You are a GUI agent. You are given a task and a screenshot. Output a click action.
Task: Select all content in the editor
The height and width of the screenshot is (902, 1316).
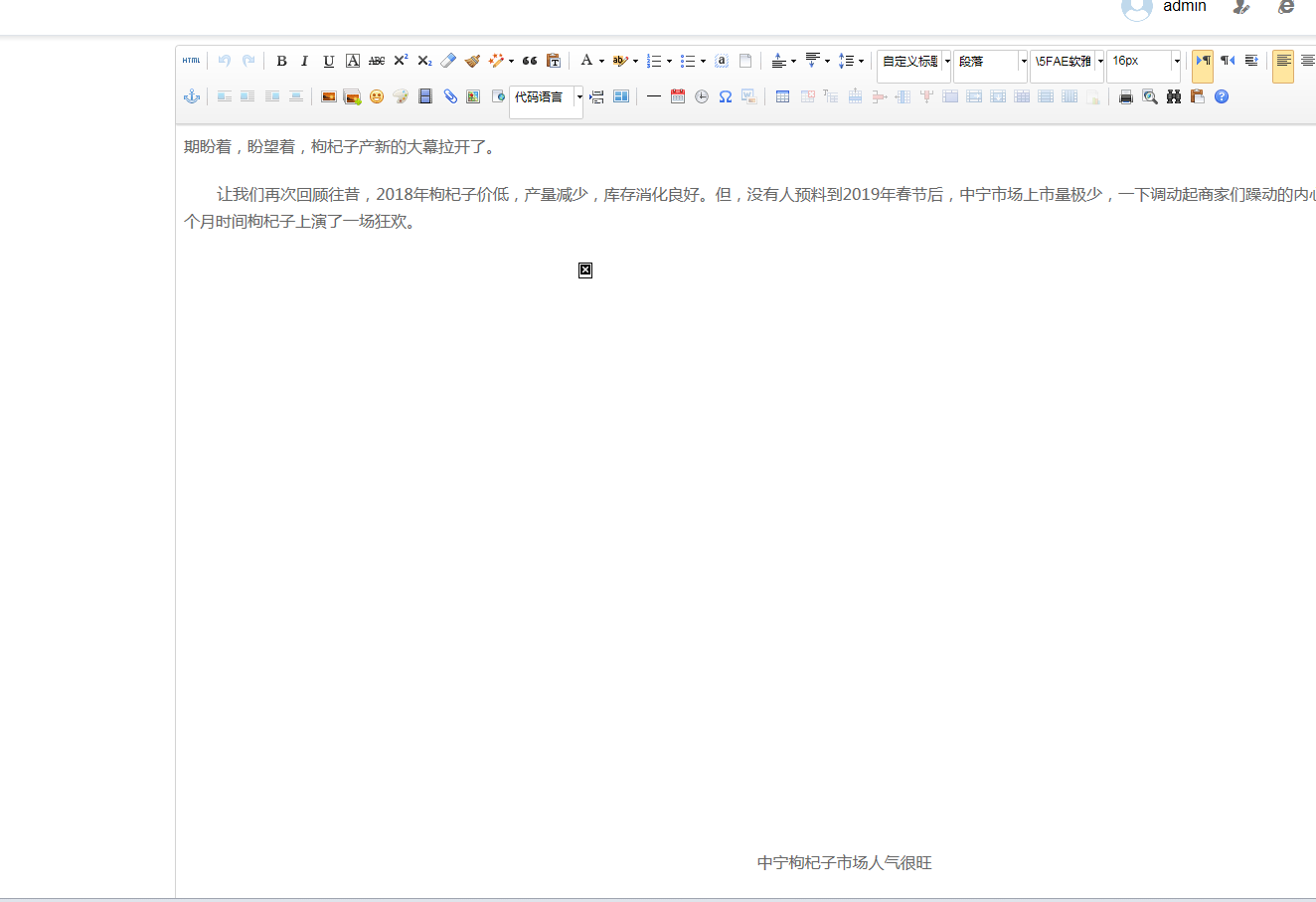point(722,61)
